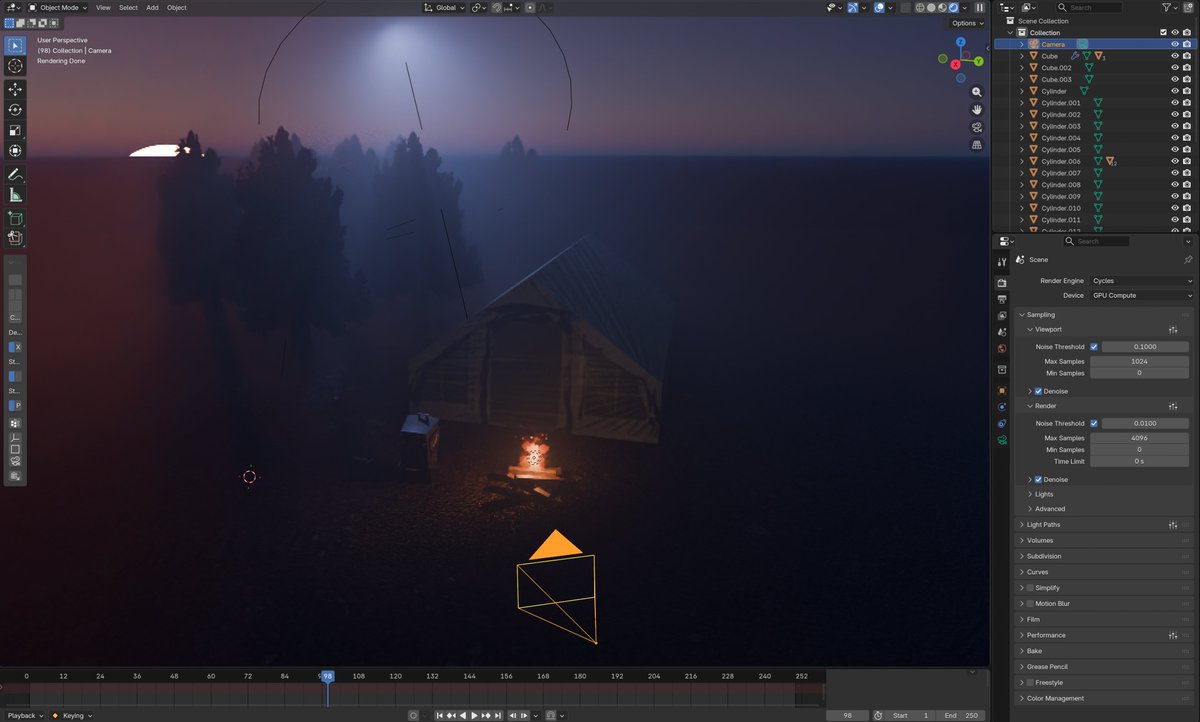Expand the Light Paths panel
Viewport: 1200px width, 722px height.
[1044, 525]
